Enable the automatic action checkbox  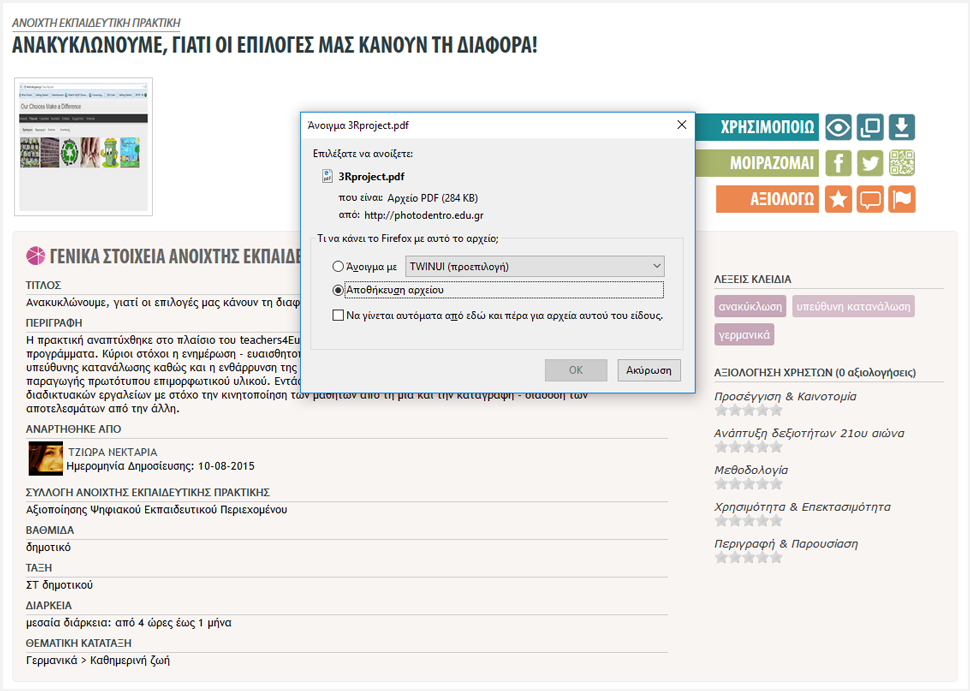(x=338, y=315)
